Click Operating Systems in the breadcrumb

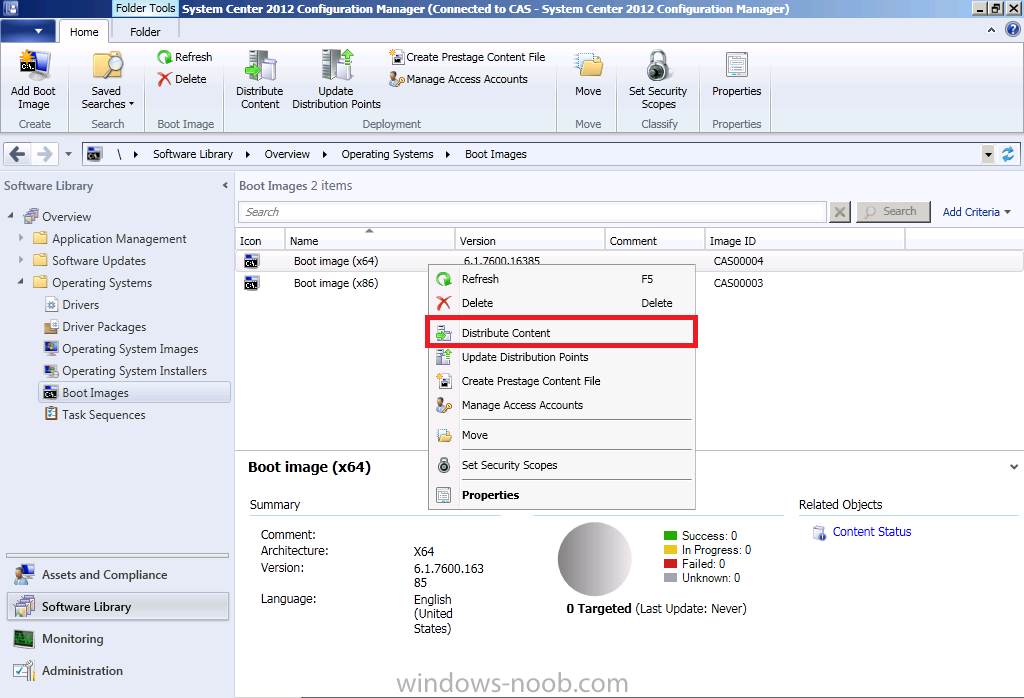387,154
